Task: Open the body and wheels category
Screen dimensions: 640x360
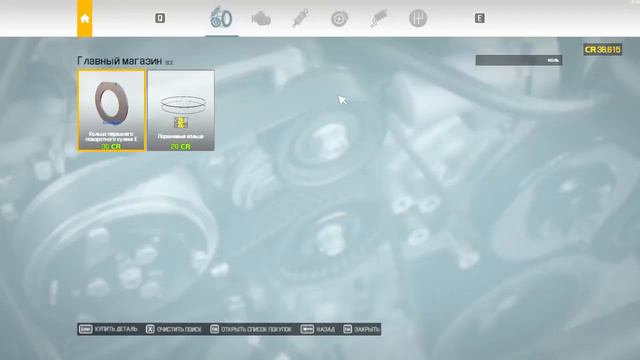Action: 221,18
